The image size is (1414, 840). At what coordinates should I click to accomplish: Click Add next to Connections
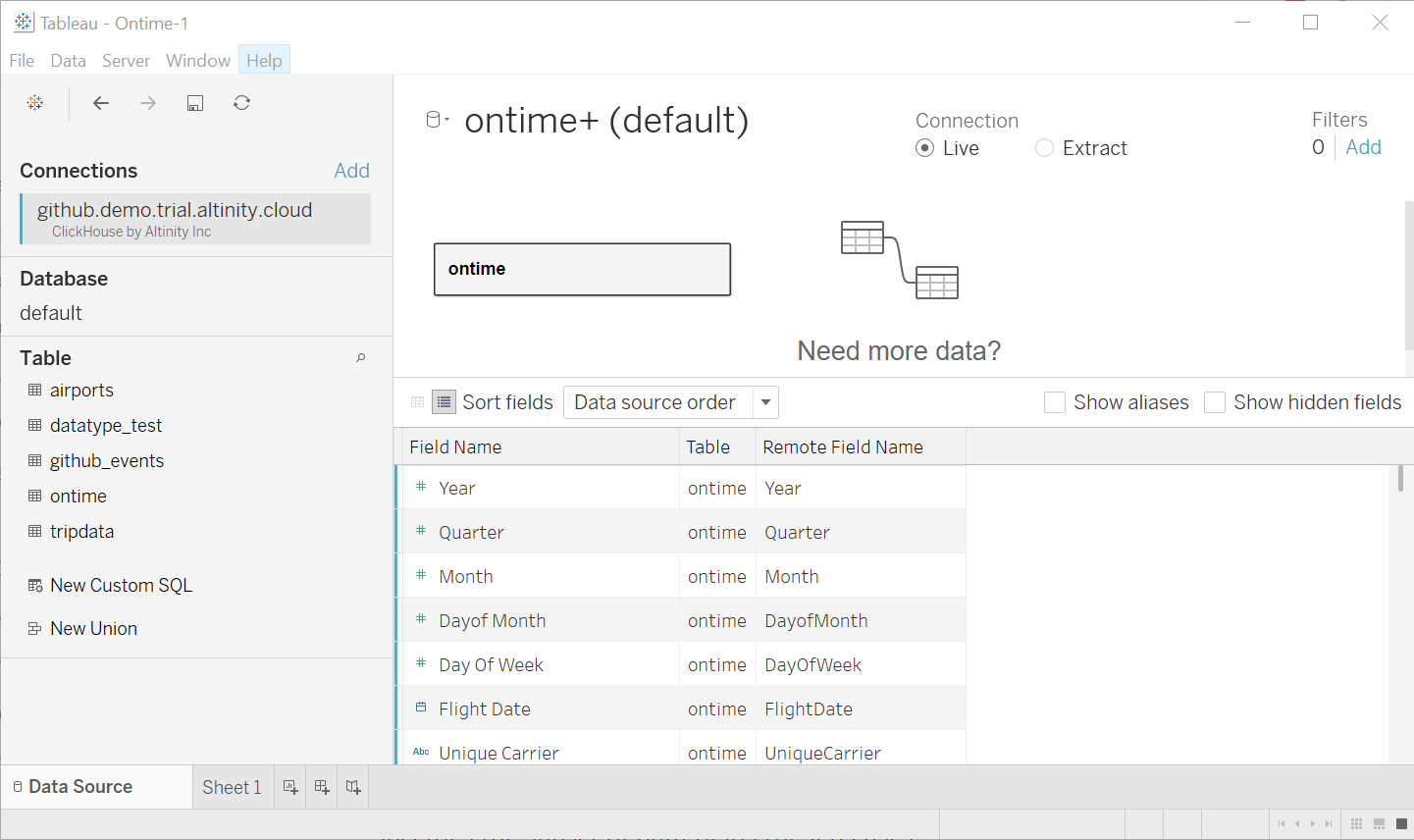351,170
